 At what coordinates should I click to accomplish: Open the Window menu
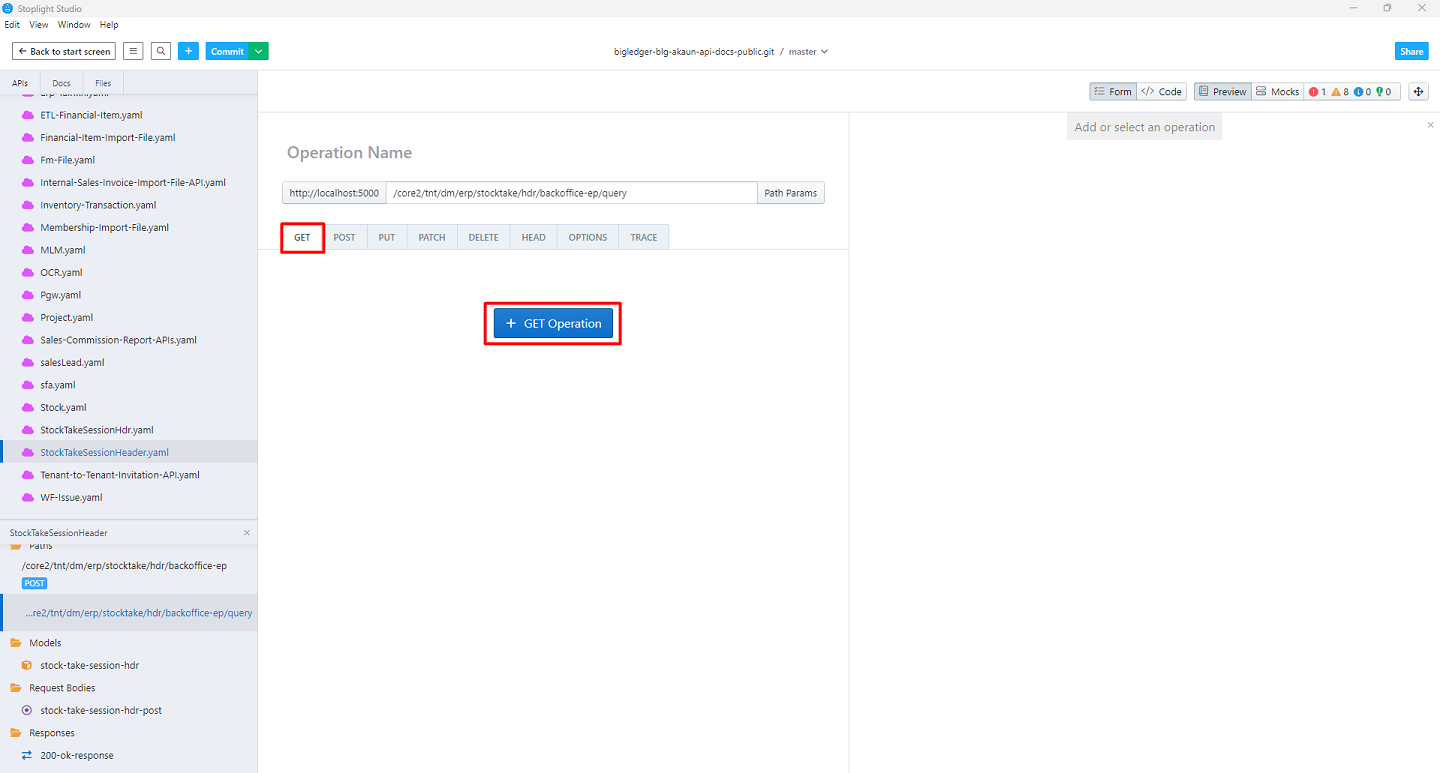pos(74,25)
